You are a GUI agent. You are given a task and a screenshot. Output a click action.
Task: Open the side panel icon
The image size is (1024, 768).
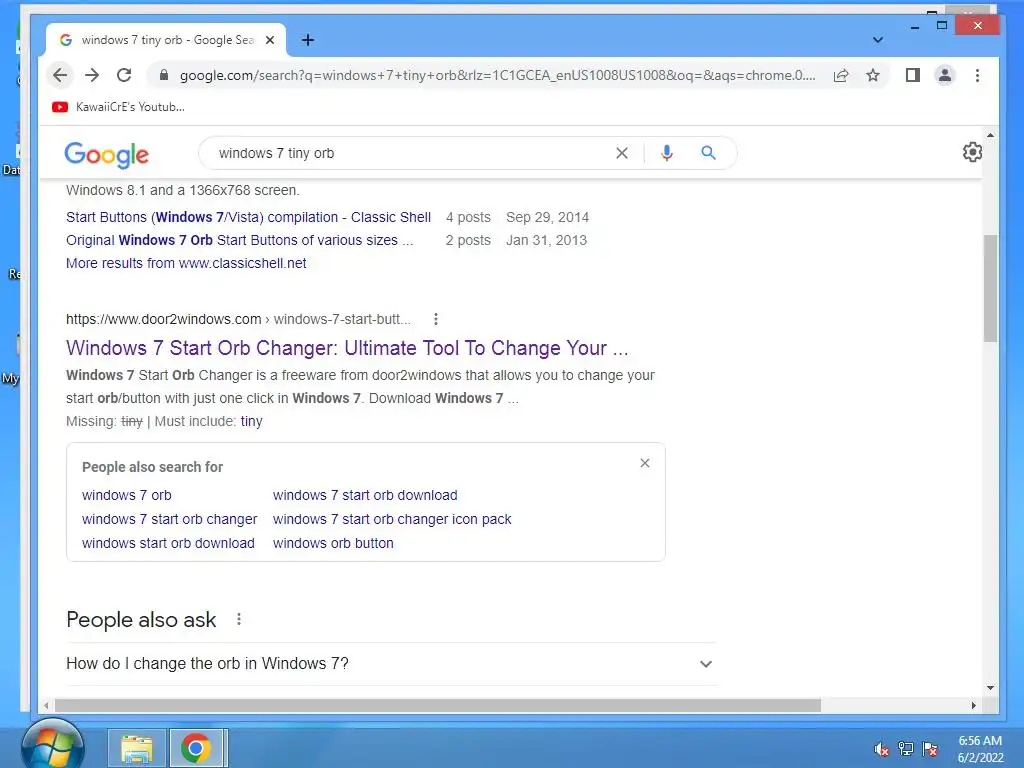click(x=912, y=75)
